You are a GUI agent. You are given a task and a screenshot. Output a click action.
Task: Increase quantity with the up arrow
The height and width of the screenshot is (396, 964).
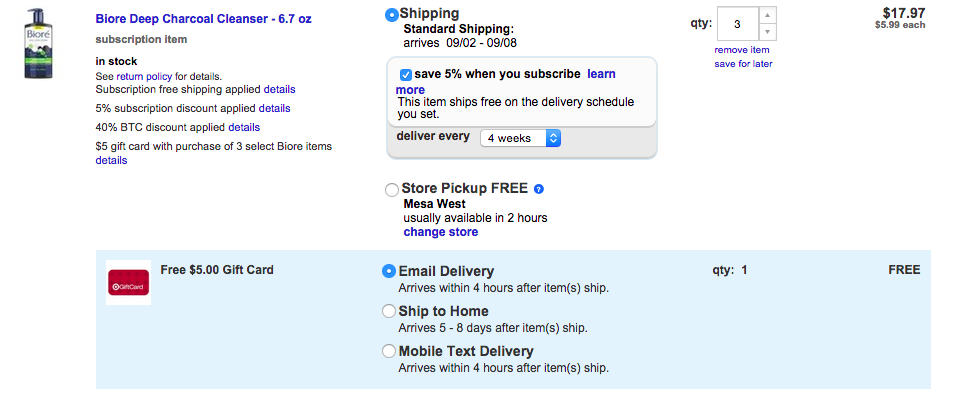pos(767,15)
